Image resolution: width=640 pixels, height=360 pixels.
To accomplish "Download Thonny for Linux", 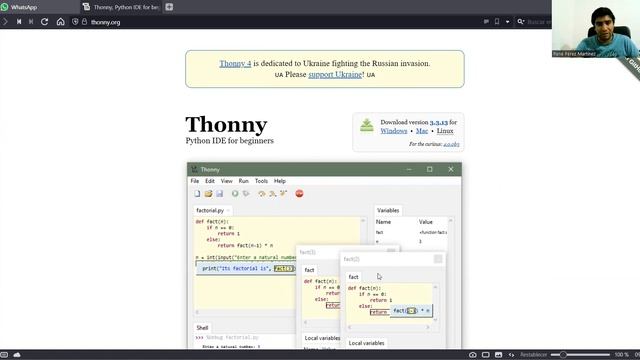I will [x=445, y=131].
